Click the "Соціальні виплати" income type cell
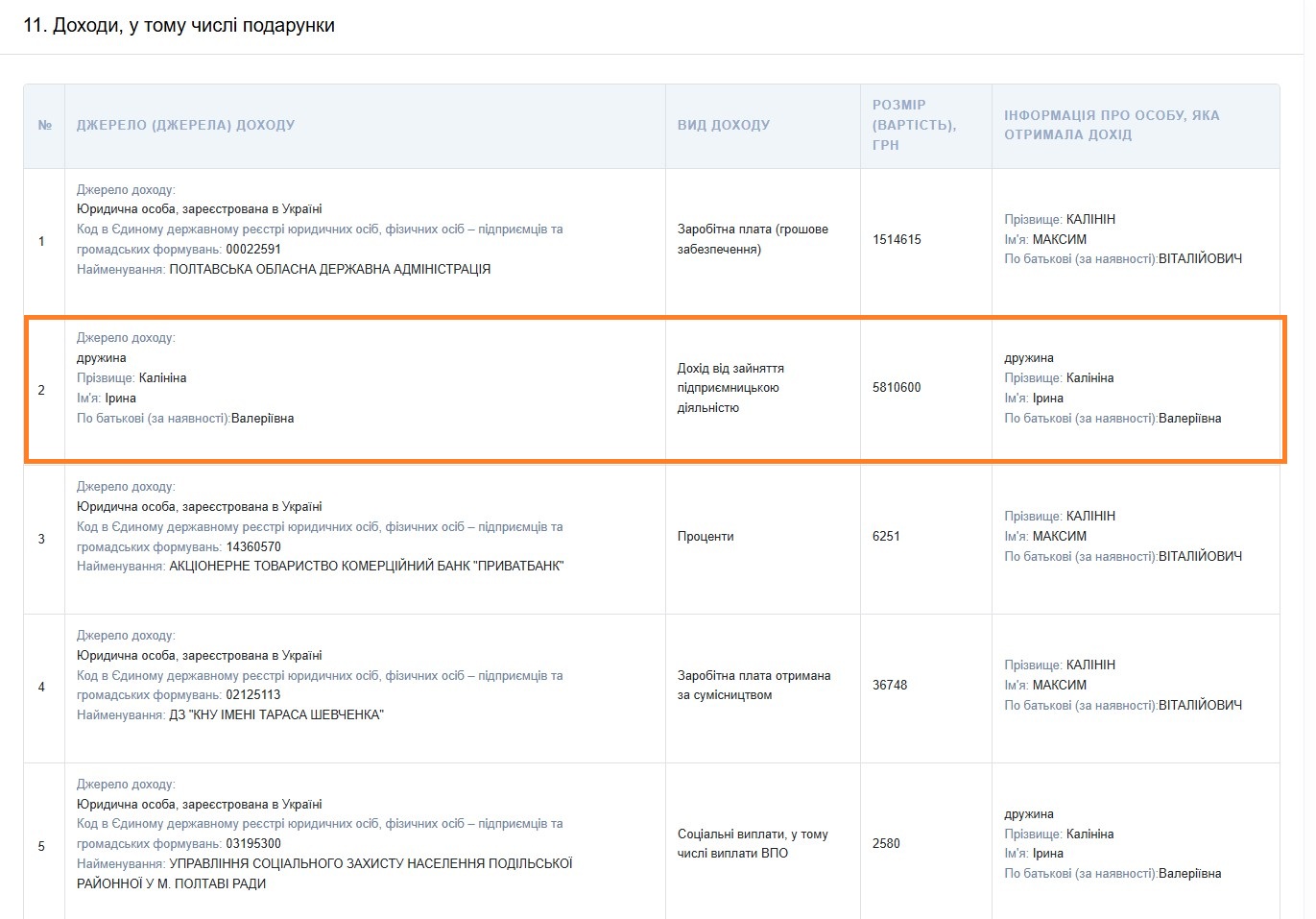Viewport: 1316px width, 919px height. pyautogui.click(x=752, y=844)
